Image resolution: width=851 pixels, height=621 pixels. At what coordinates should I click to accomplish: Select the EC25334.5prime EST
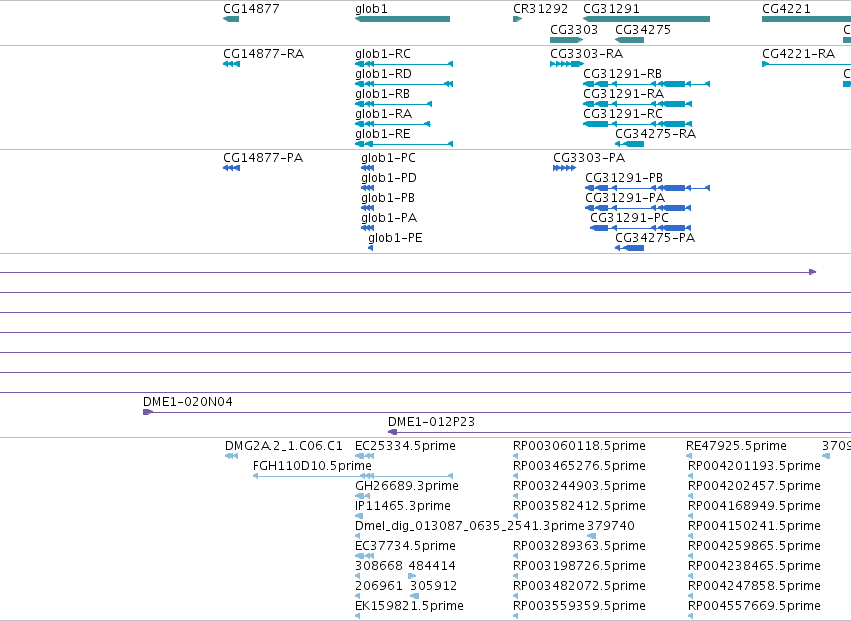click(364, 456)
